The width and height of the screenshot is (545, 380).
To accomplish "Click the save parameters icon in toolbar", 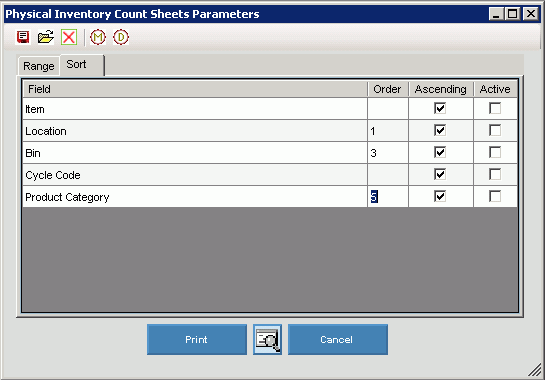I will coord(23,37).
